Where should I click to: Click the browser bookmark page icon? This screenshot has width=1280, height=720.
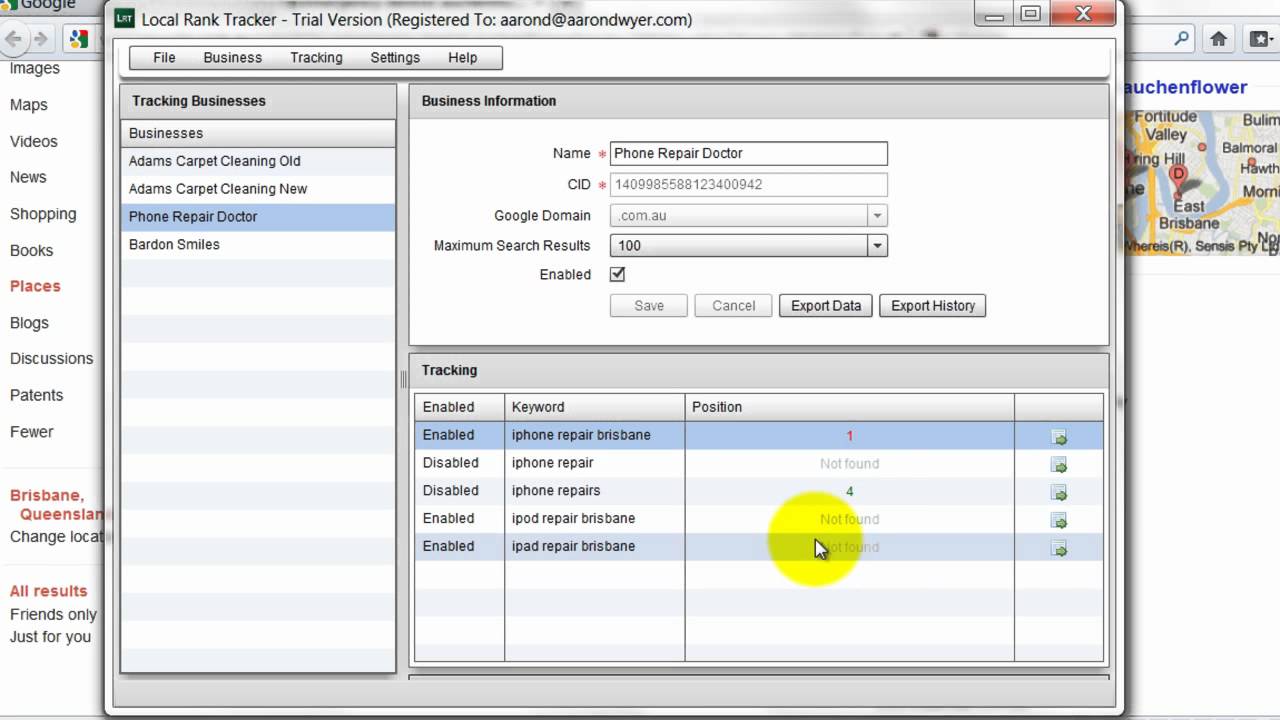1259,39
